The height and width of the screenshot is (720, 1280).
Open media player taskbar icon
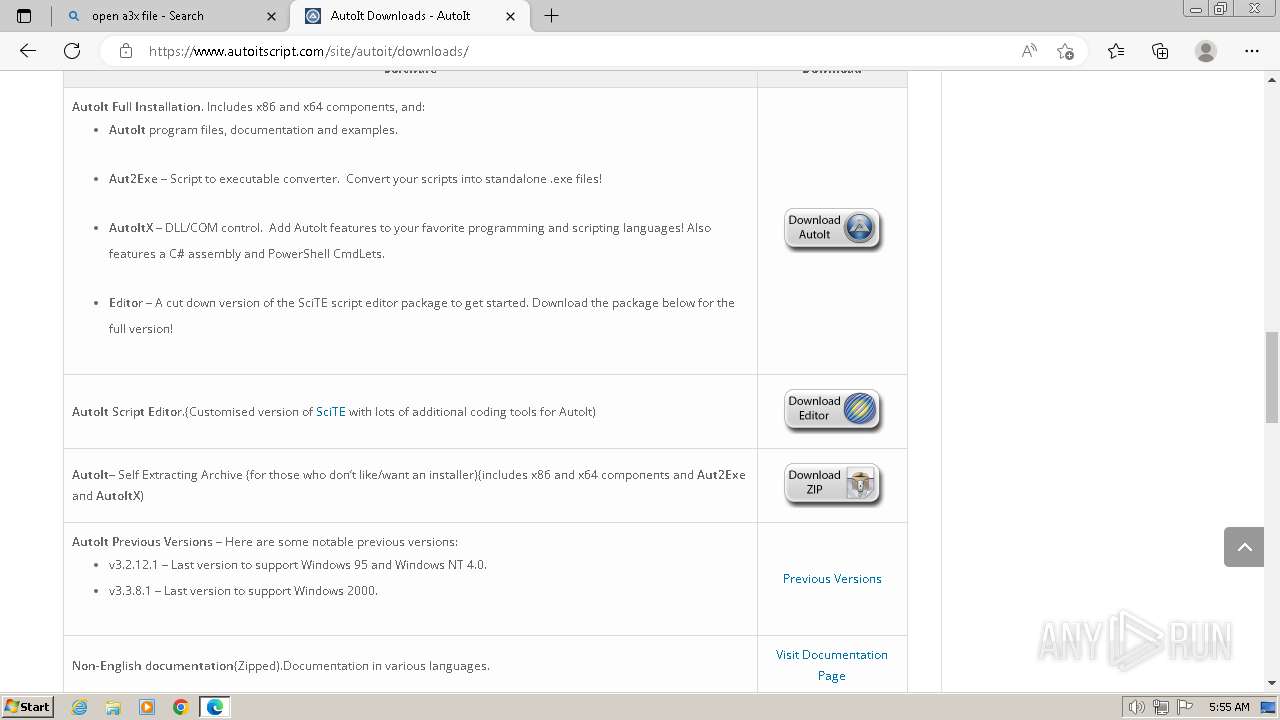147,707
